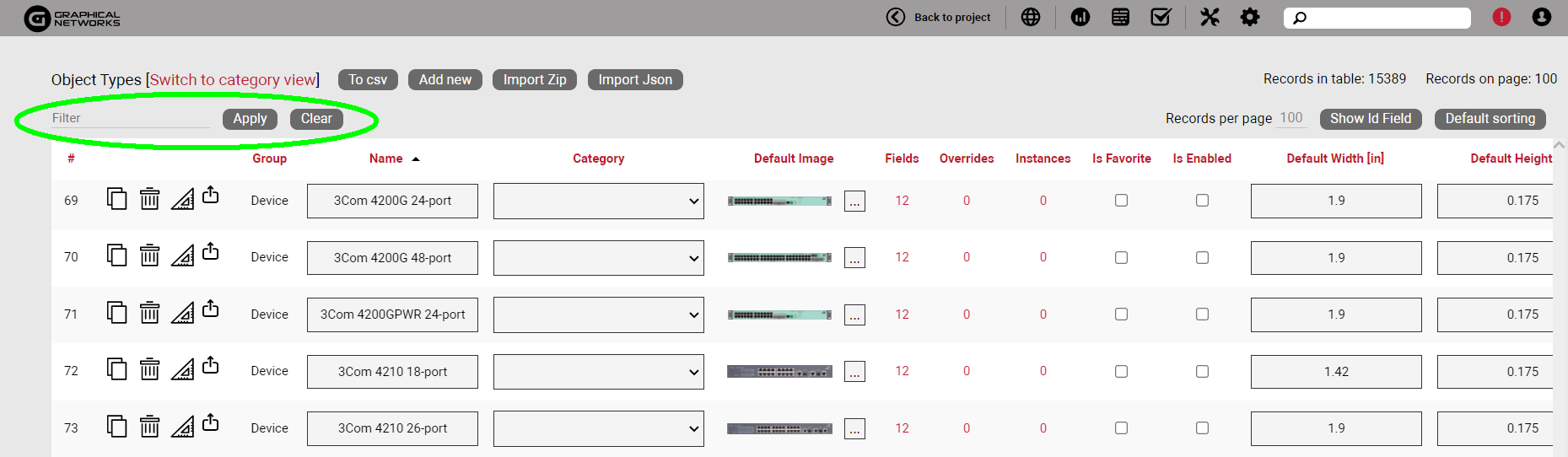Open the wrench and screwdriver tools icon
Image resolution: width=1568 pixels, height=457 pixels.
1210,17
